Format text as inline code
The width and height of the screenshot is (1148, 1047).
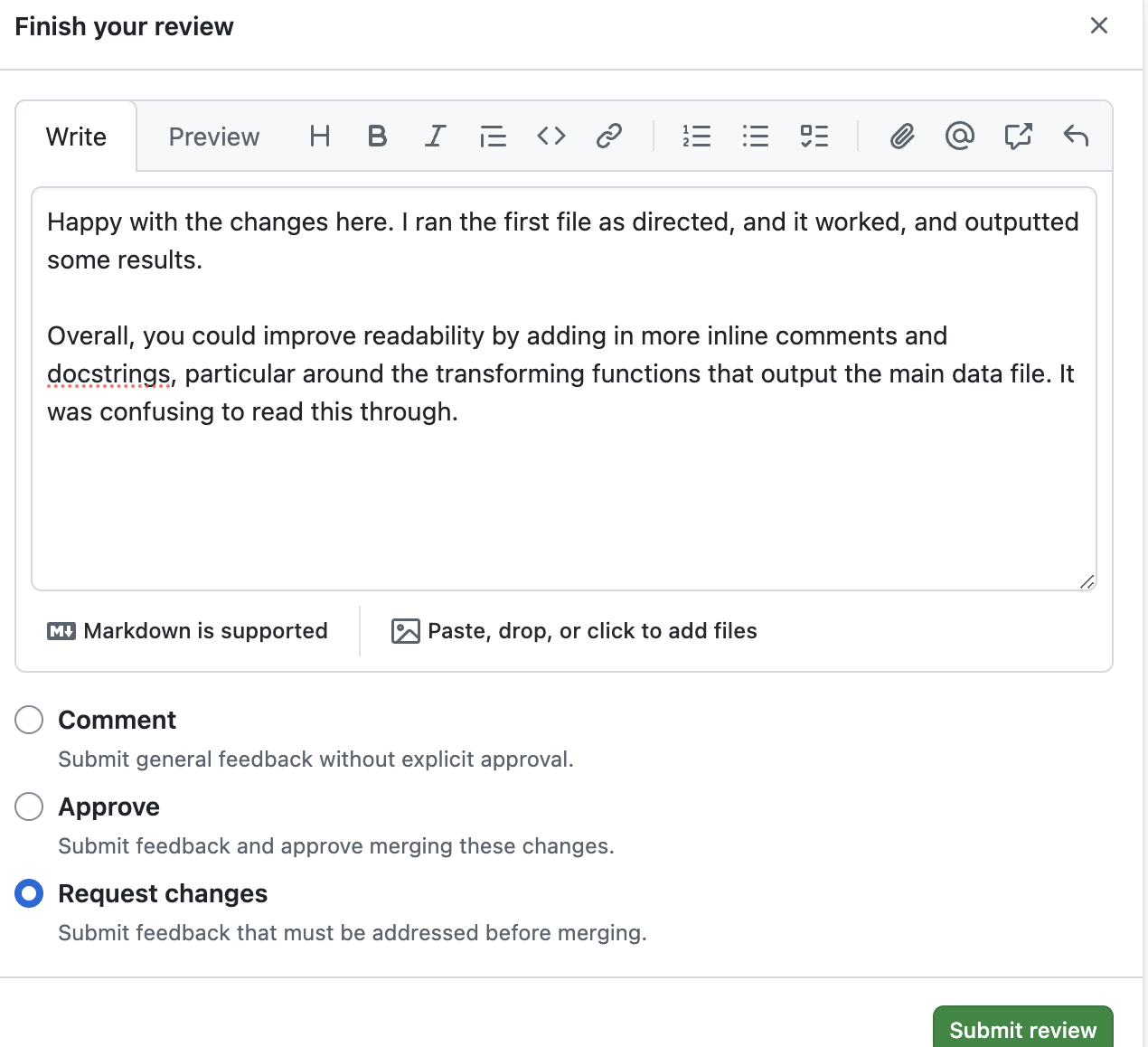point(550,137)
